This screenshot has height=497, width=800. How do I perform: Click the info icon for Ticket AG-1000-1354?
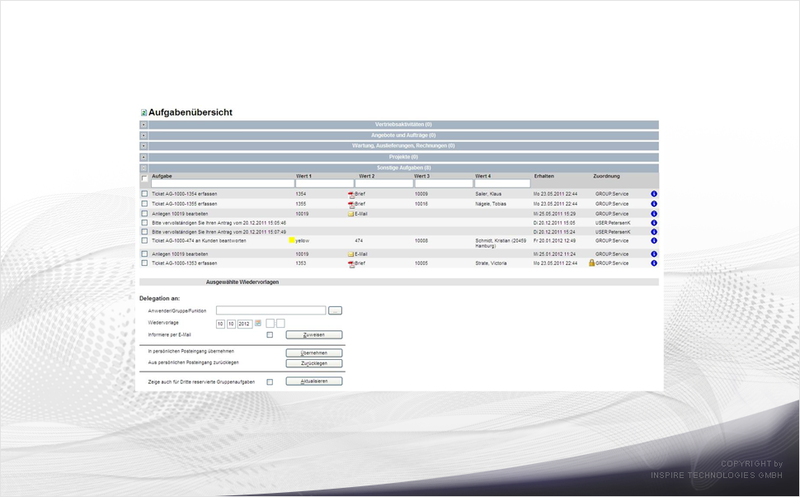(654, 194)
